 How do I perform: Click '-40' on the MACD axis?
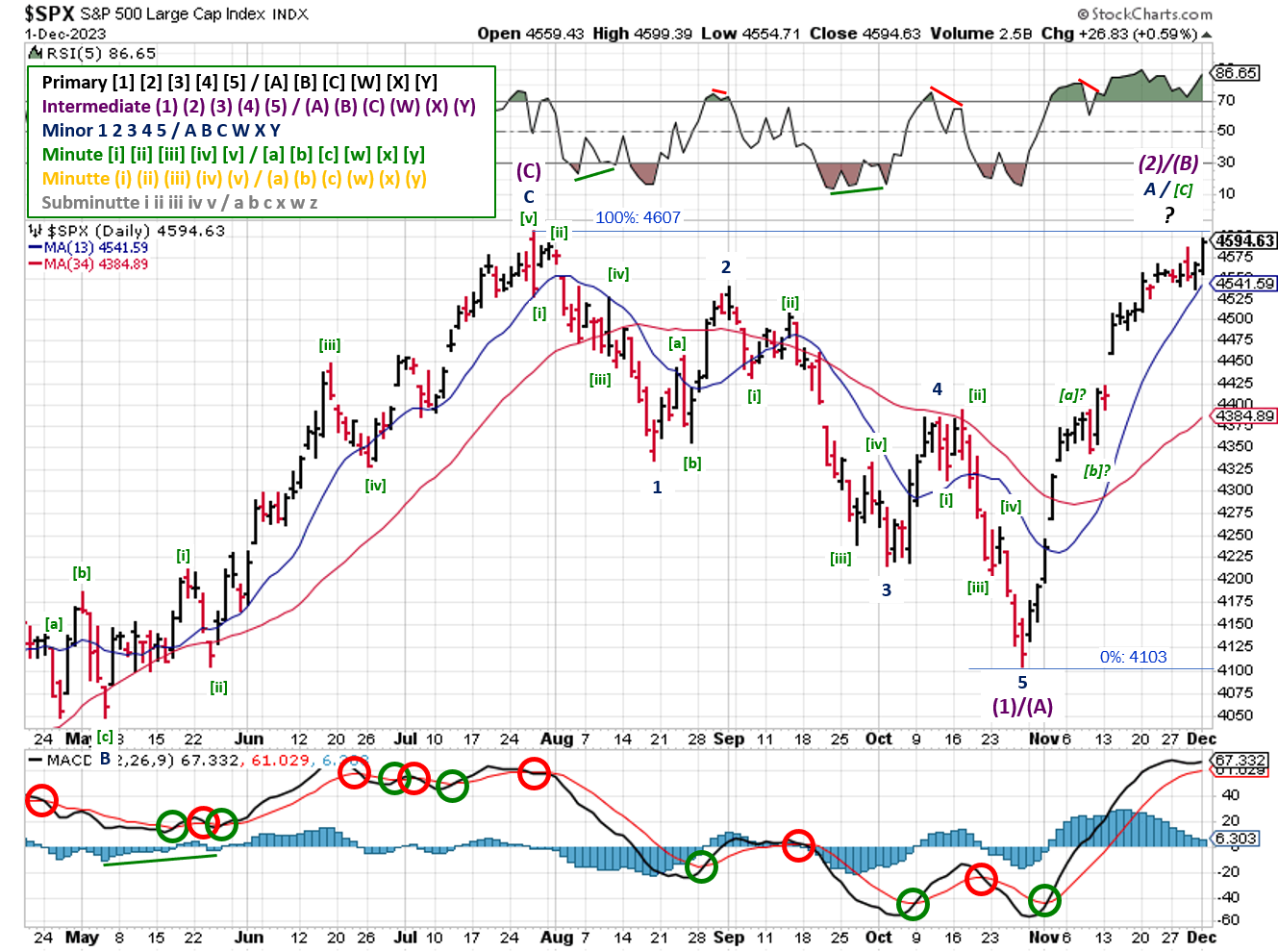(1226, 897)
